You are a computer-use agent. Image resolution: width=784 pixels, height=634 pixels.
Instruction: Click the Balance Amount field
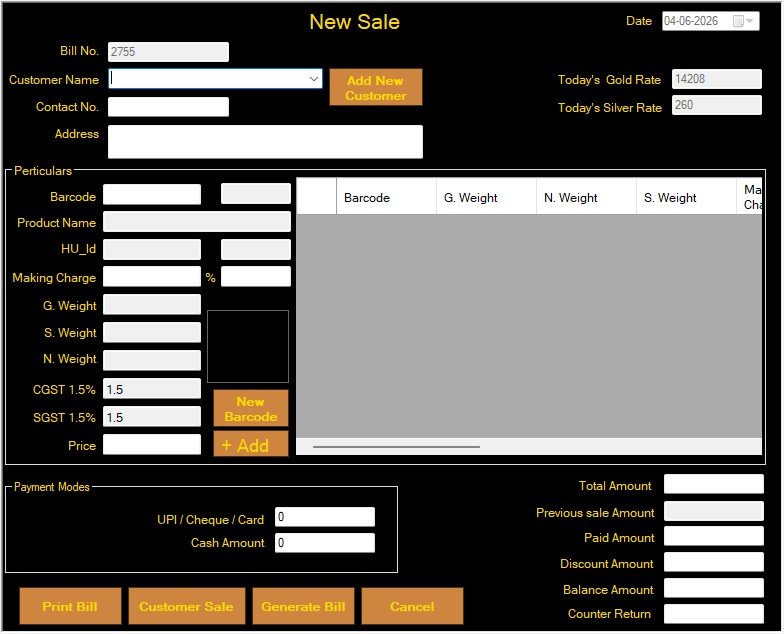pyautogui.click(x=714, y=588)
